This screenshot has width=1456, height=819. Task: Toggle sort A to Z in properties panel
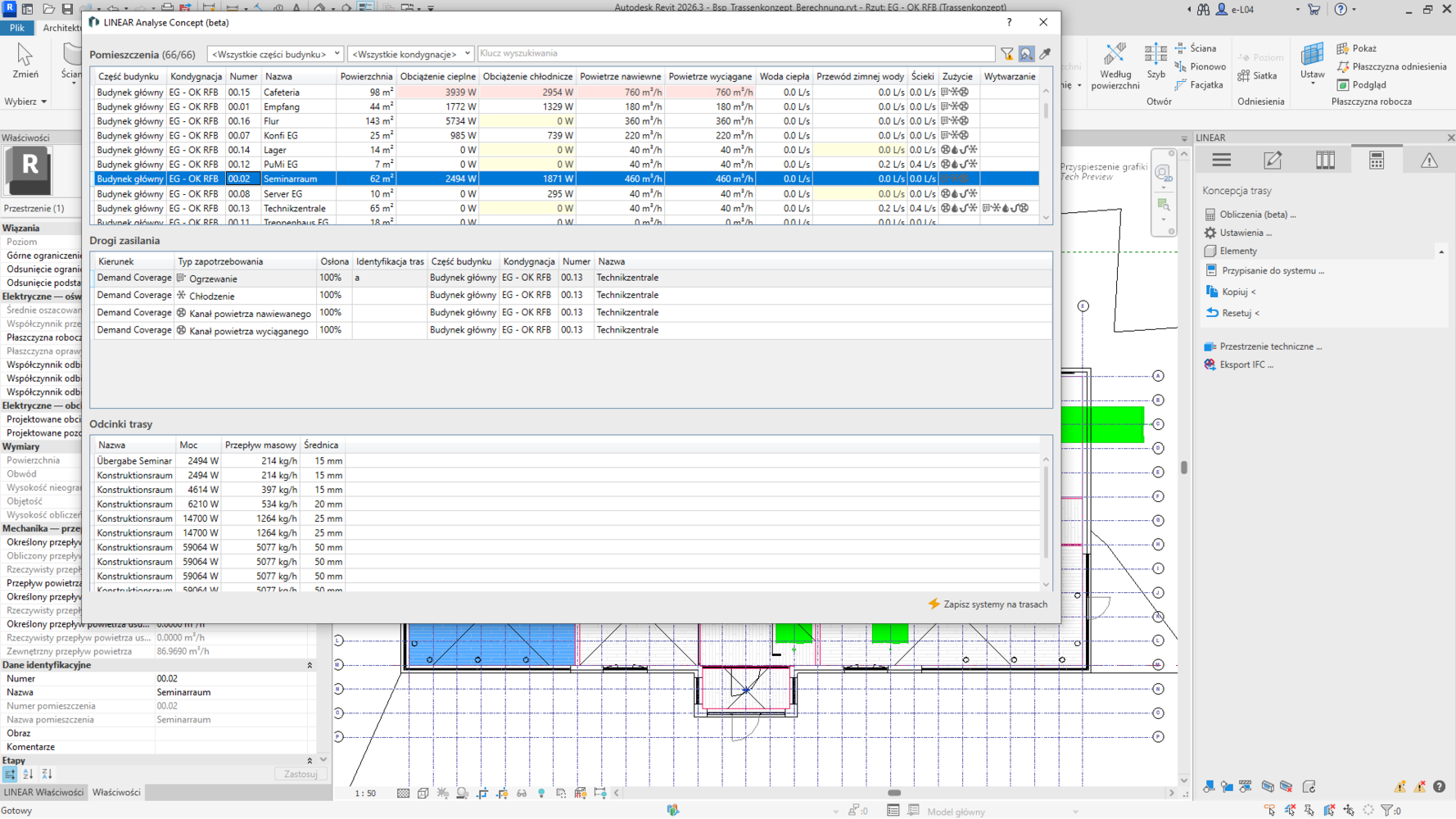click(28, 774)
